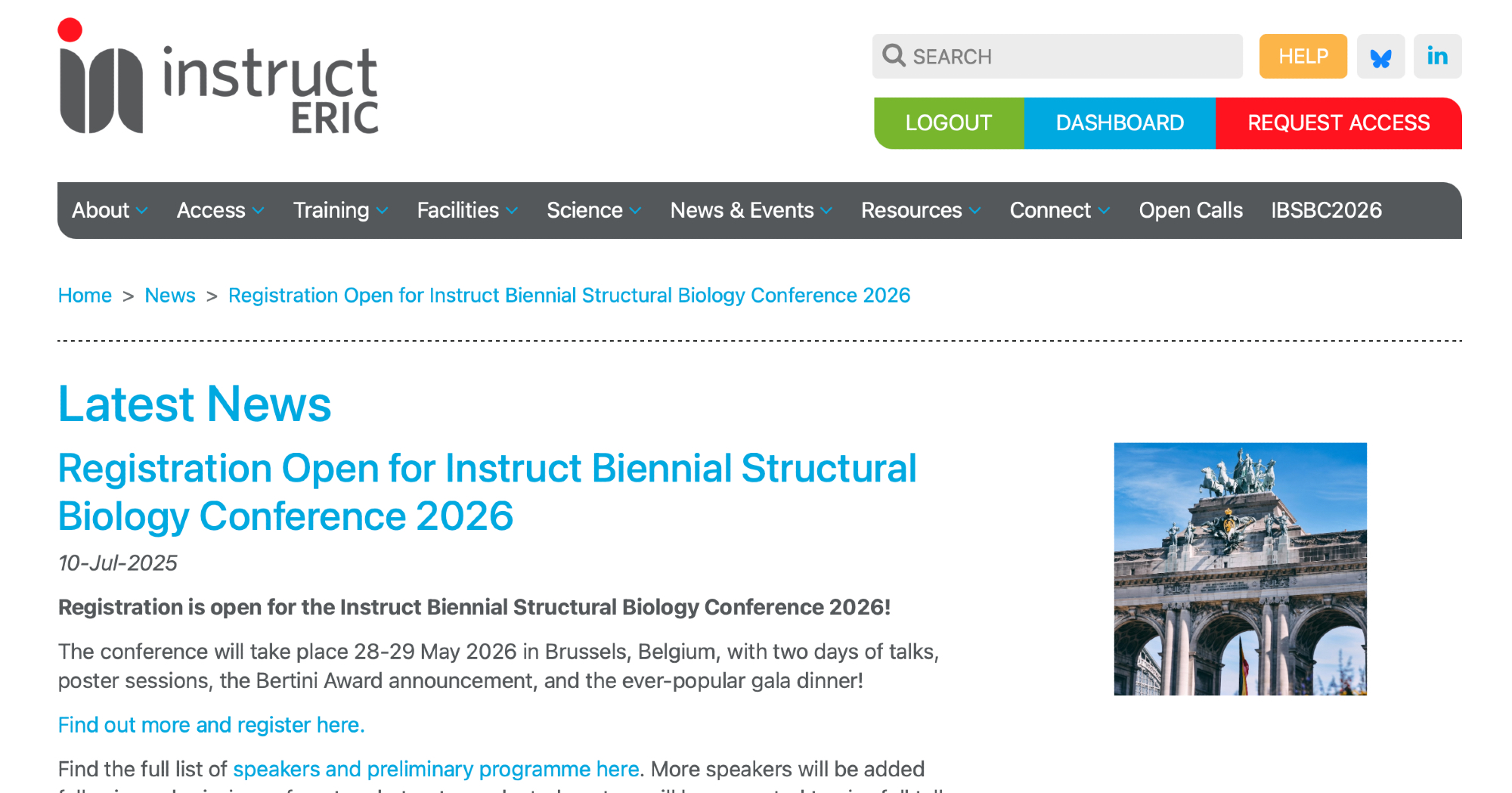Expand the Access dropdown menu
The image size is (1512, 793).
point(220,210)
